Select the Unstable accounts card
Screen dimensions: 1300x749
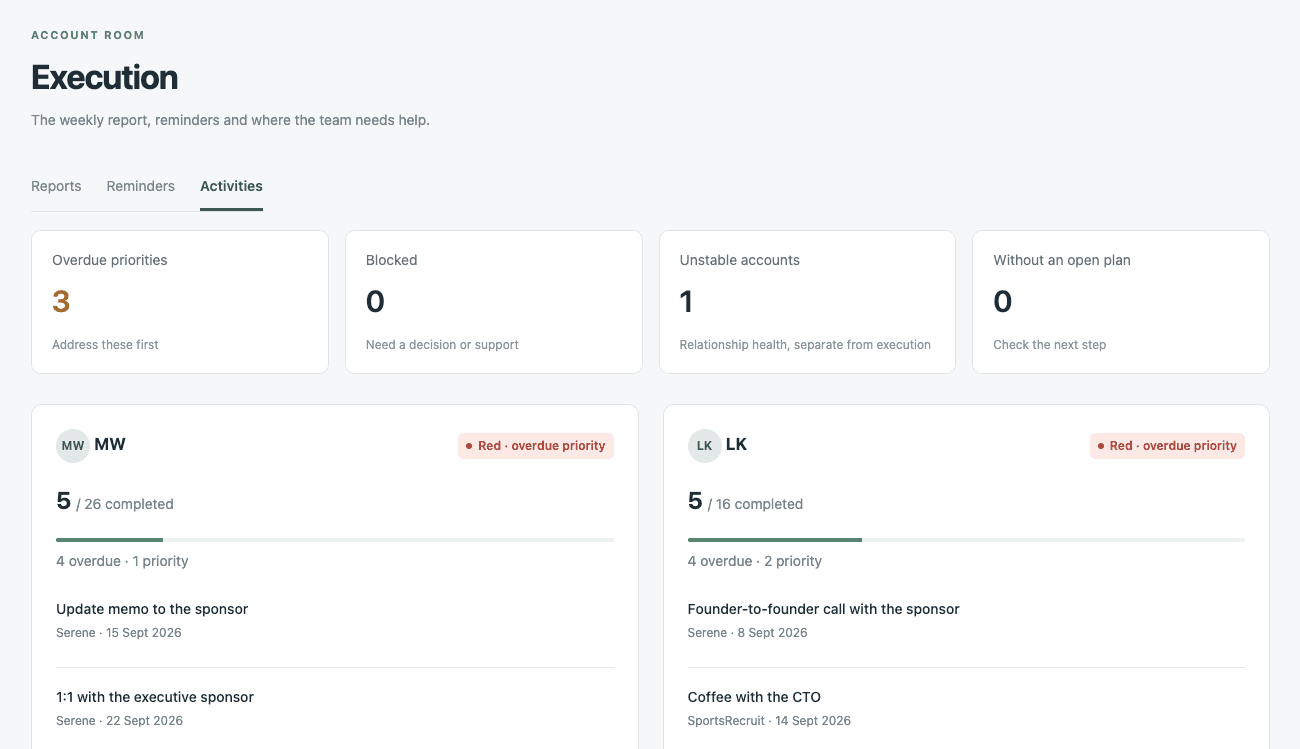807,302
